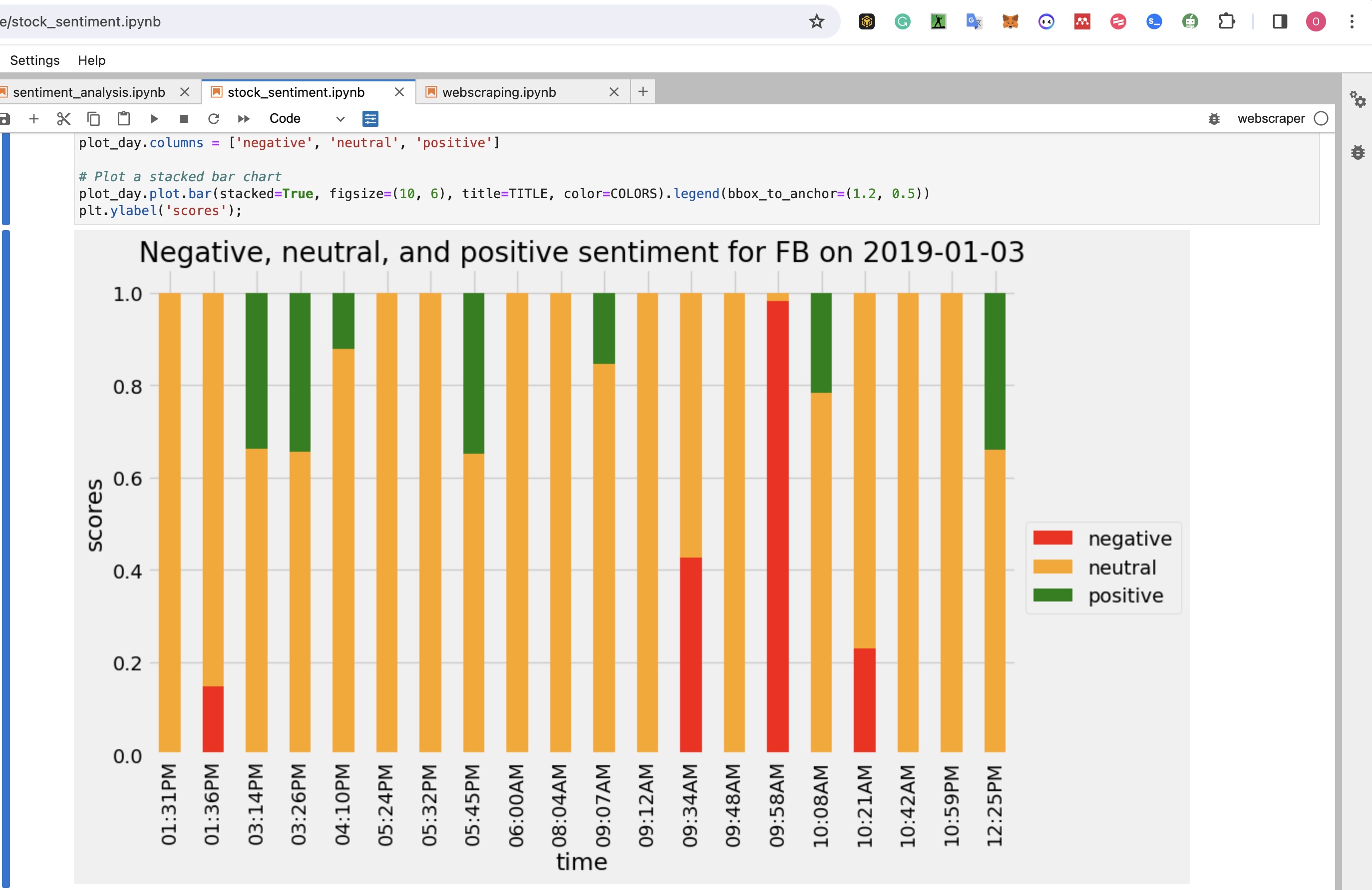Open the blue S extension icon
The height and width of the screenshot is (890, 1372).
(x=1154, y=22)
